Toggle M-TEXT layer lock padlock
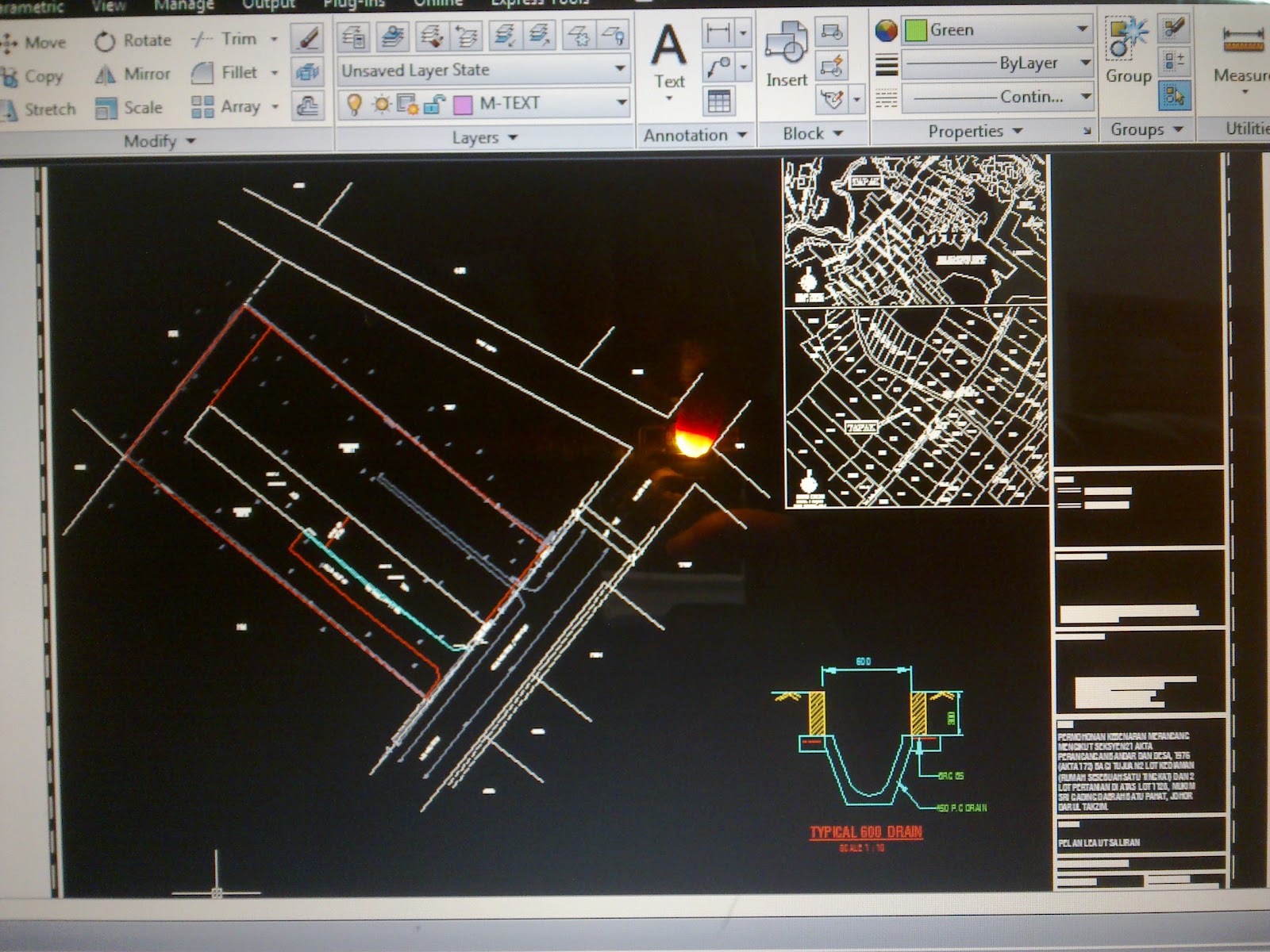Viewport: 1270px width, 952px height. click(433, 103)
